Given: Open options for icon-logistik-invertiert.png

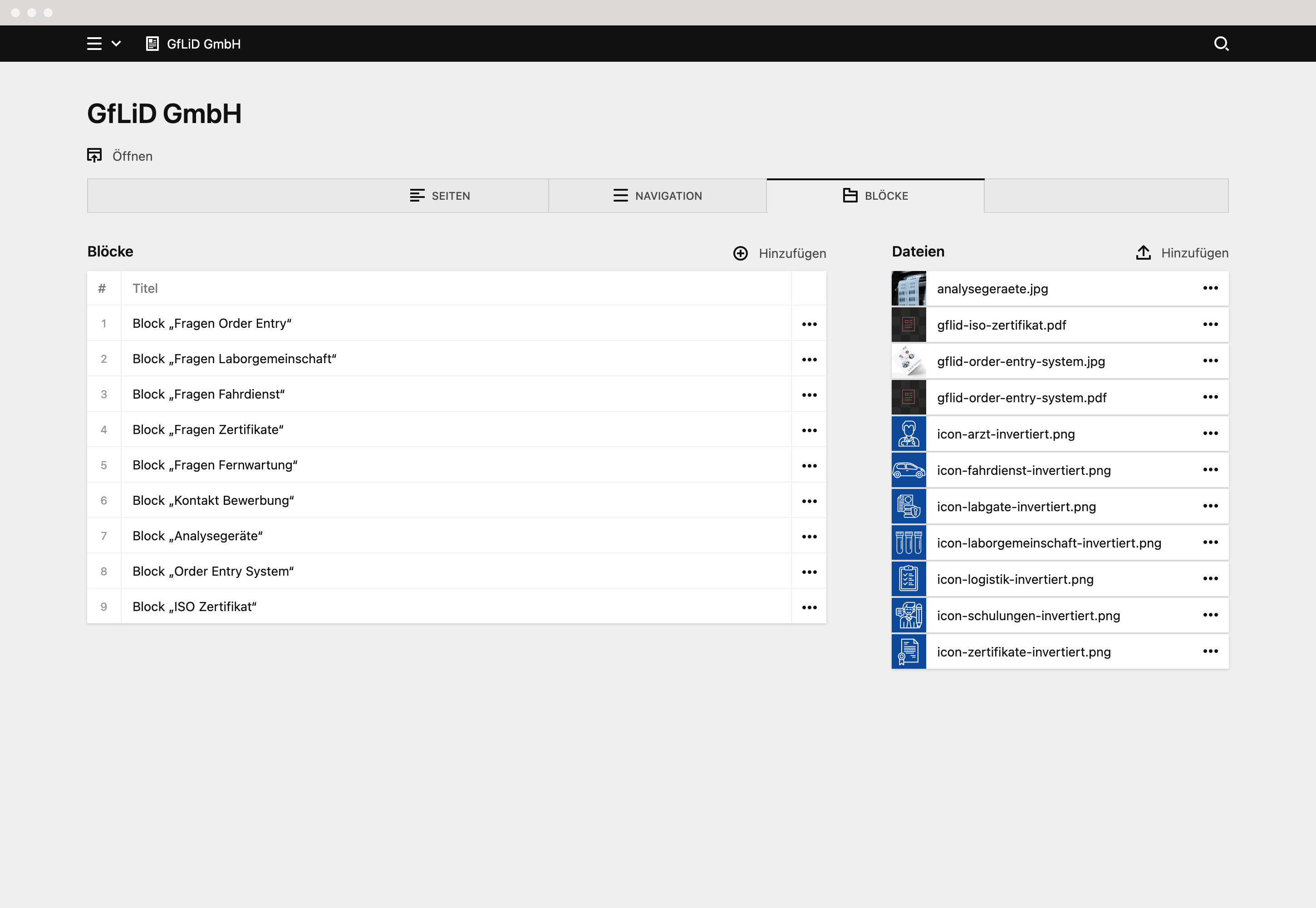Looking at the screenshot, I should pyautogui.click(x=1210, y=578).
